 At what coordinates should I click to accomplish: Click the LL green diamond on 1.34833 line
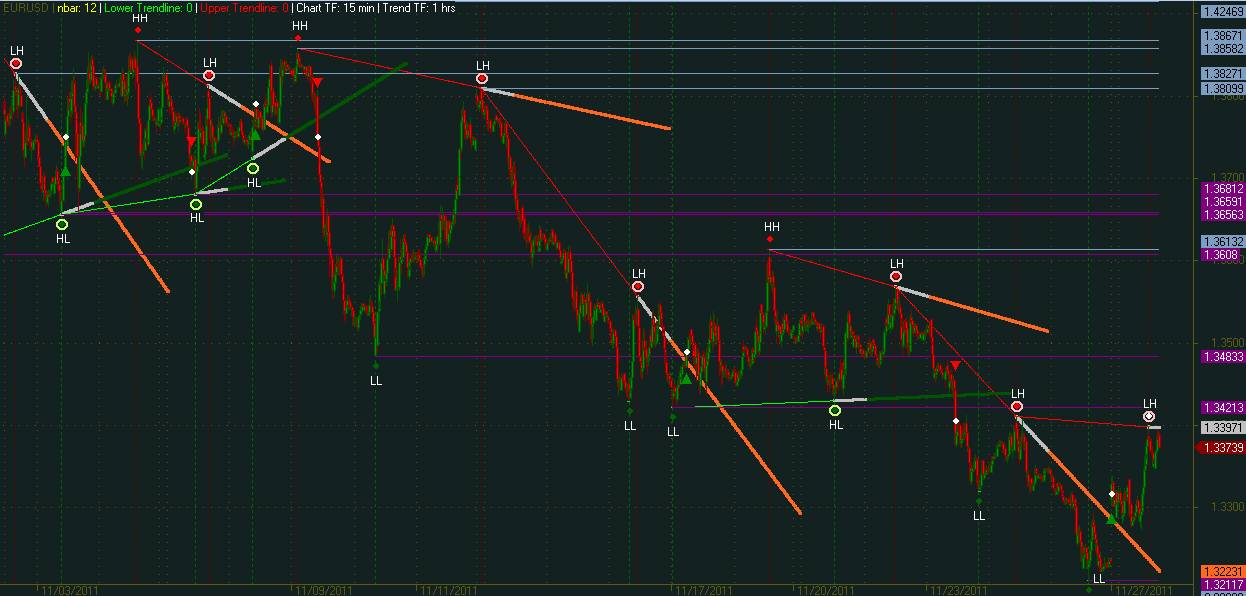coord(375,365)
